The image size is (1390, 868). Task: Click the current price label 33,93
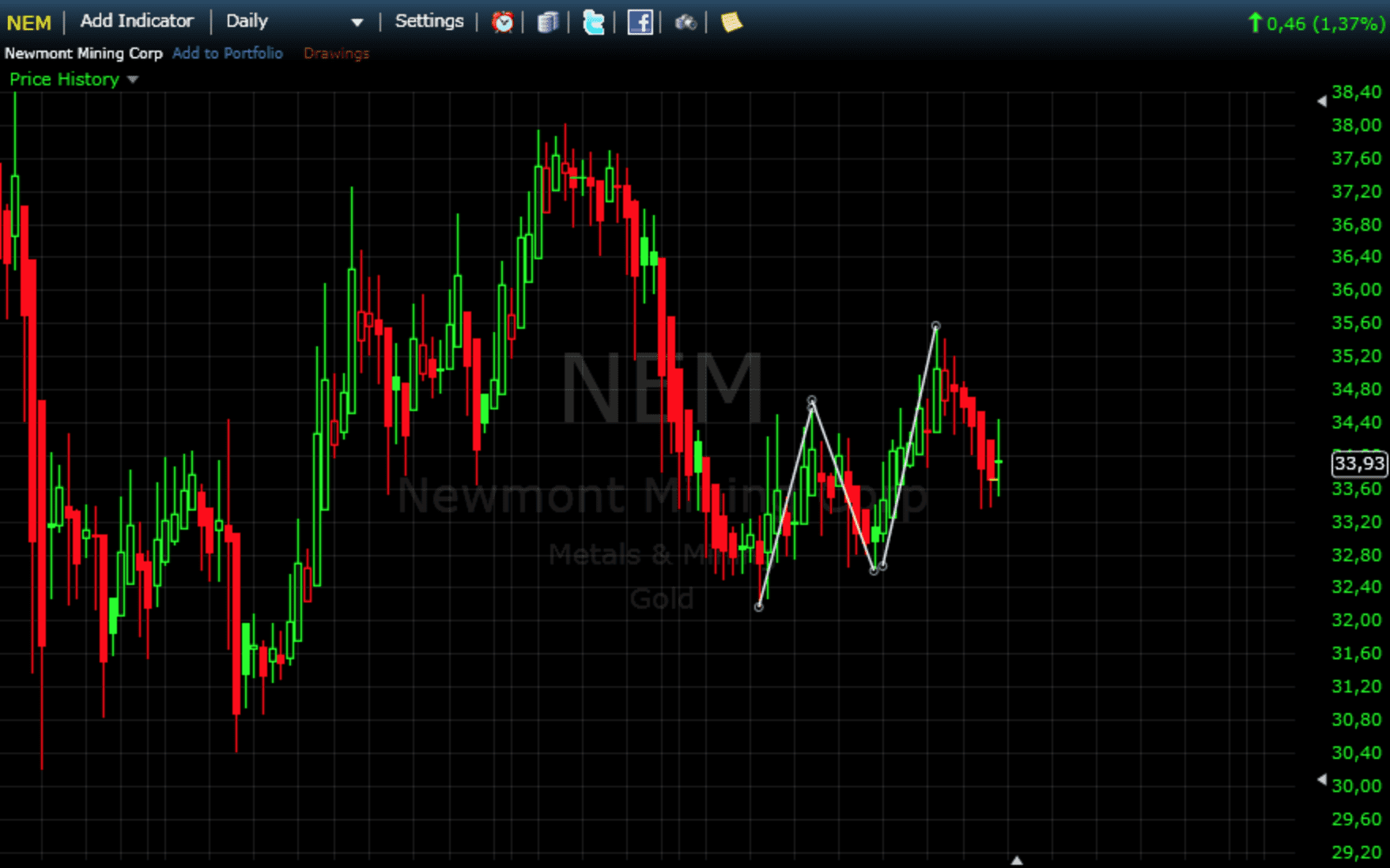pos(1359,462)
